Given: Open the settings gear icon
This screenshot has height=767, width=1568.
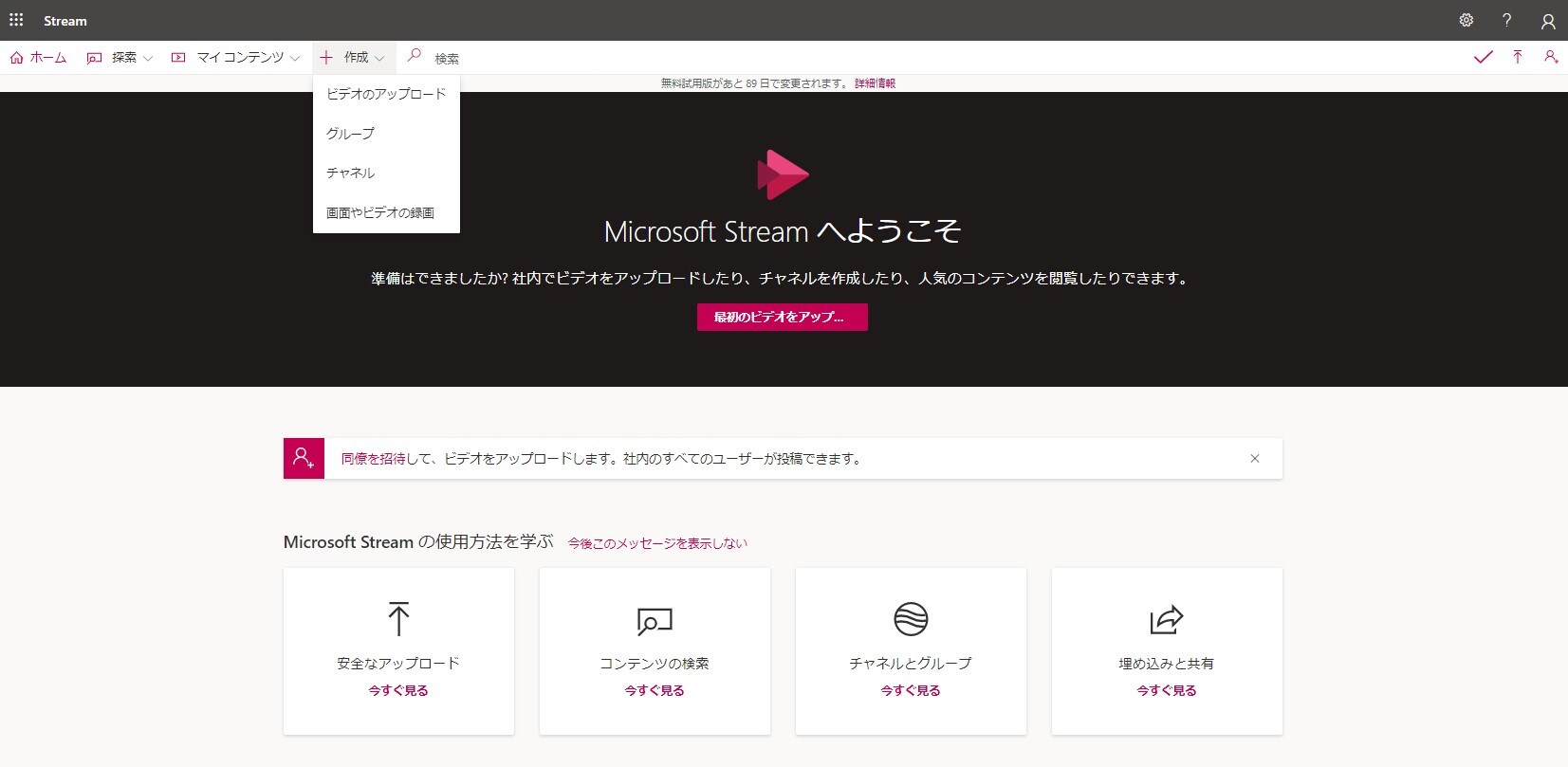Looking at the screenshot, I should coord(1467,20).
